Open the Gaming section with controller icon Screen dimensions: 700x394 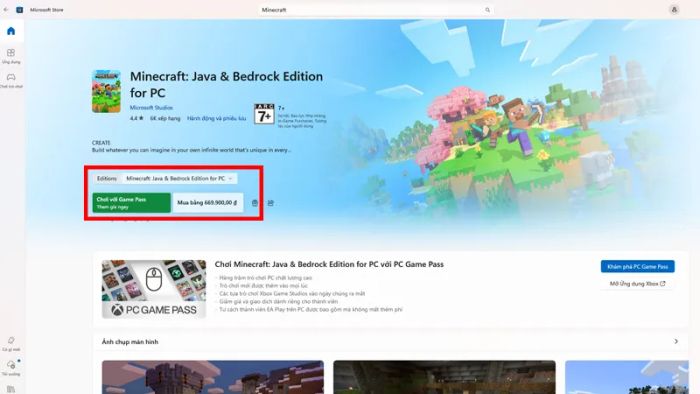click(11, 80)
